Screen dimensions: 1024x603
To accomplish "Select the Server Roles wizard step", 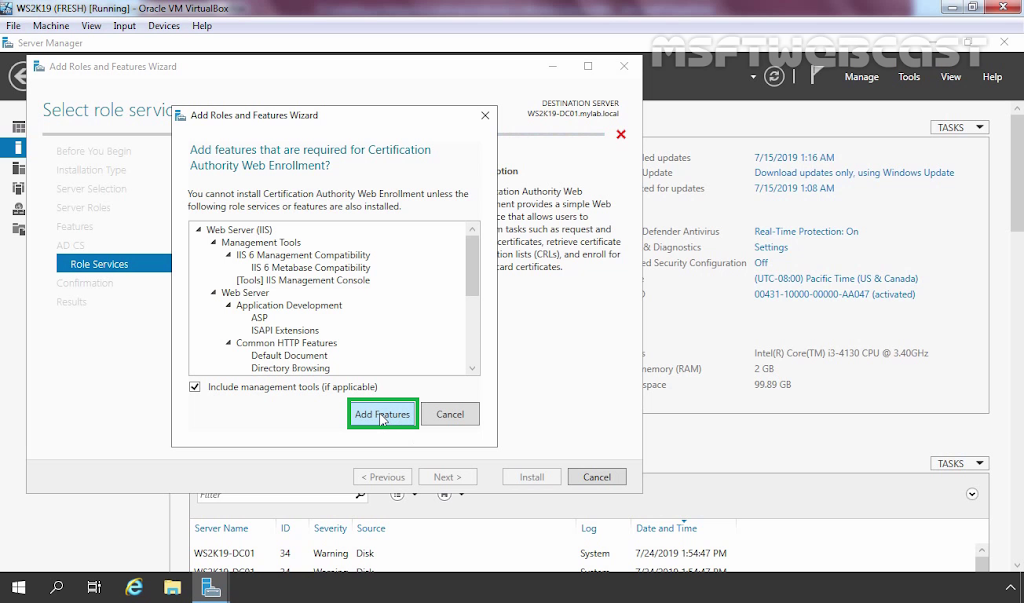I will click(x=84, y=207).
